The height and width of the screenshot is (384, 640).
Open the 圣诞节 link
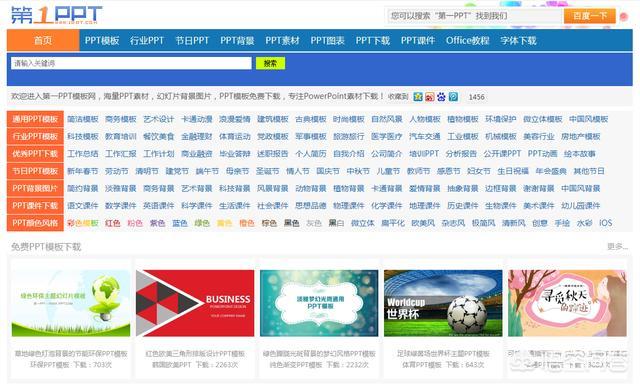click(x=267, y=171)
